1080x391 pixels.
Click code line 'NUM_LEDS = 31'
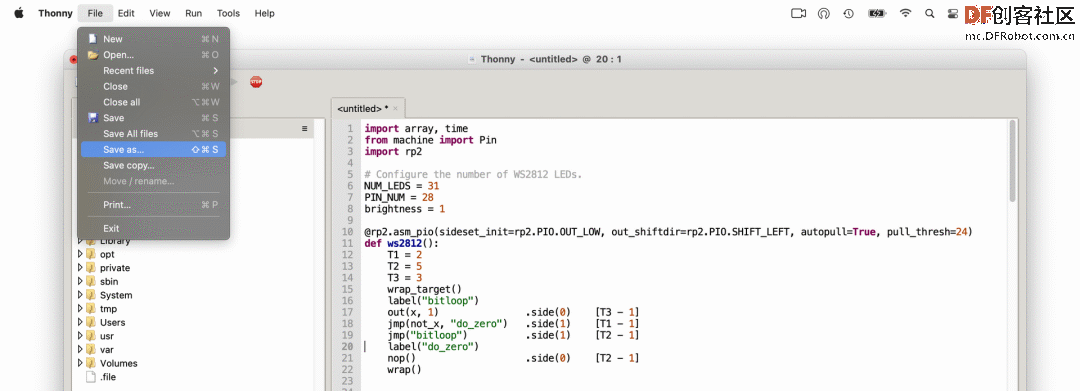402,186
